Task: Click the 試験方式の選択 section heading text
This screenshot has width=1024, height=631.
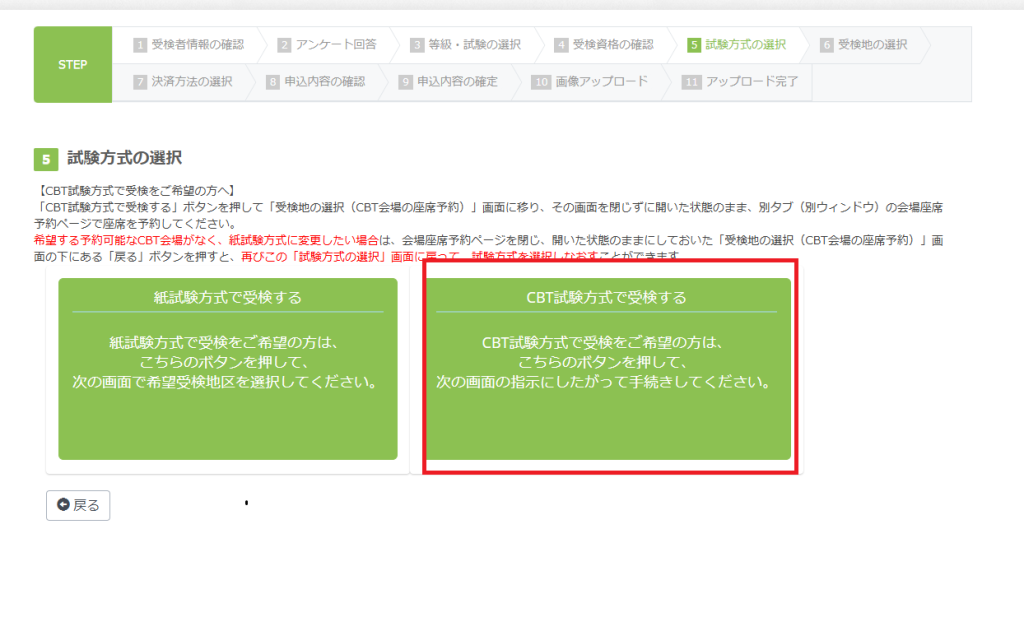Action: click(124, 158)
